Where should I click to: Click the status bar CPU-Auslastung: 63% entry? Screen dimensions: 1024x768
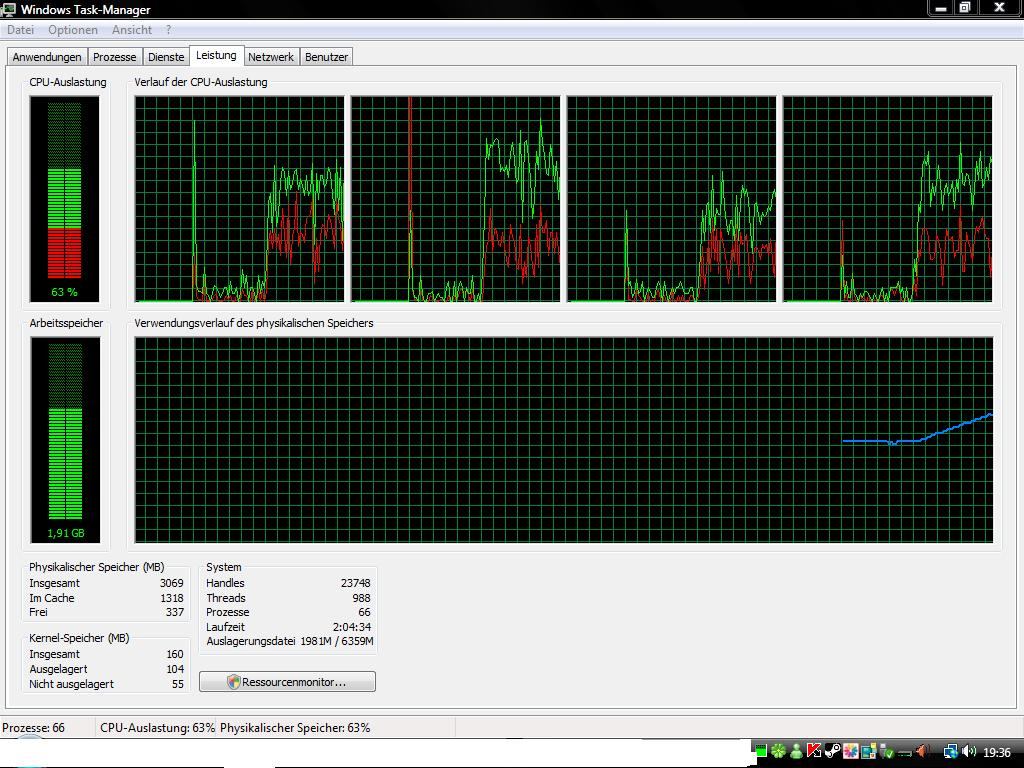(x=157, y=728)
